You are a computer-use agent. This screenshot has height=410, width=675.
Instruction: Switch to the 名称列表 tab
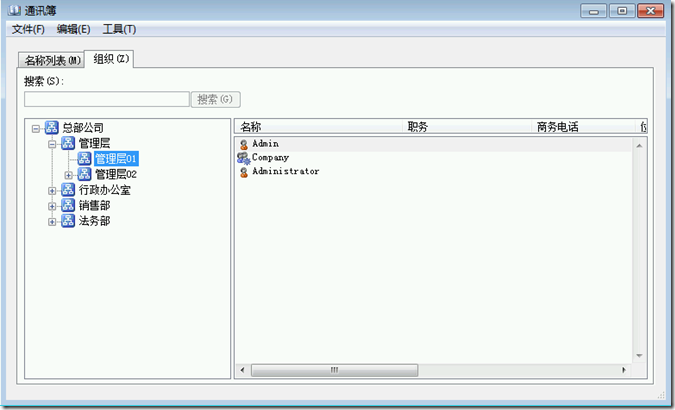52,60
